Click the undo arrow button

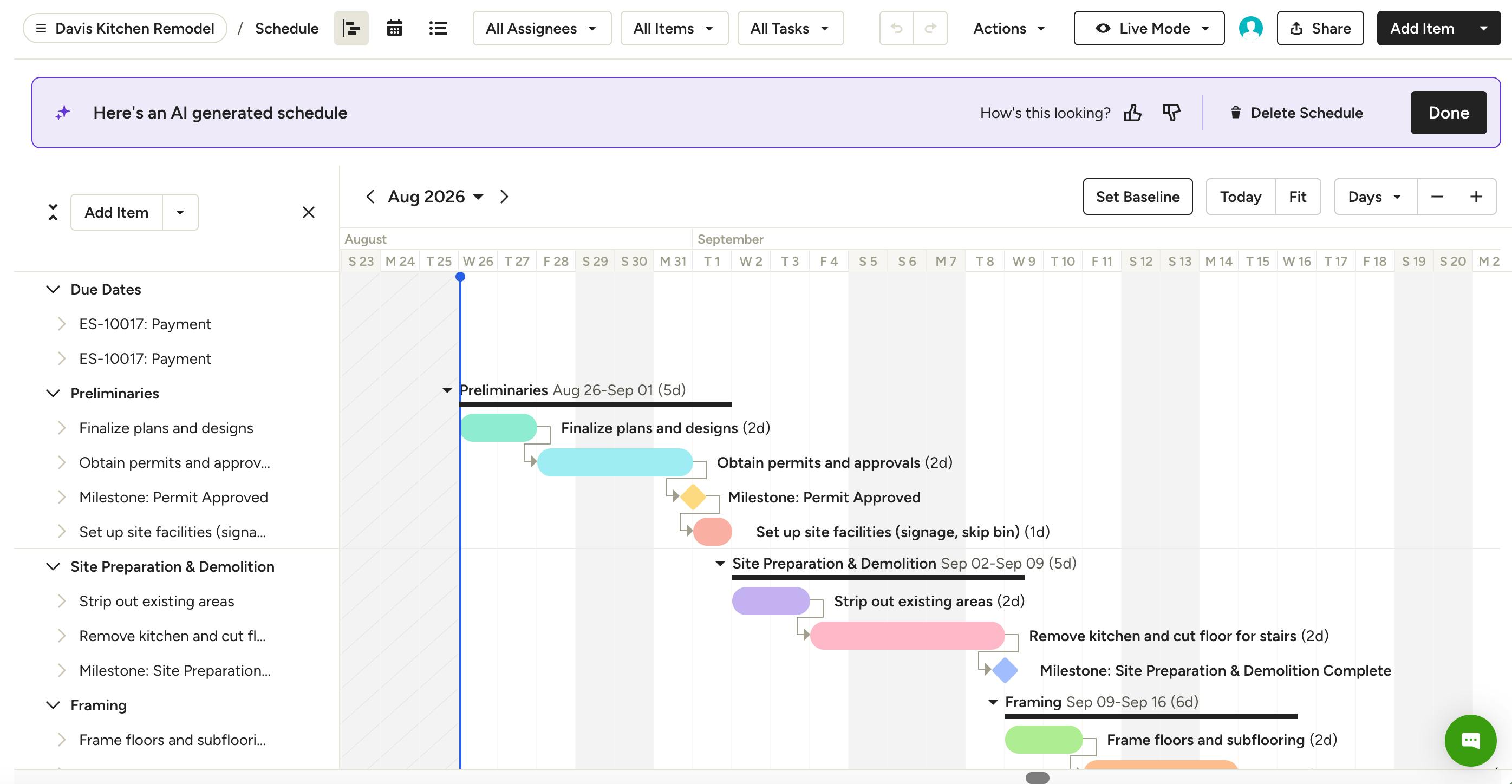(x=896, y=28)
